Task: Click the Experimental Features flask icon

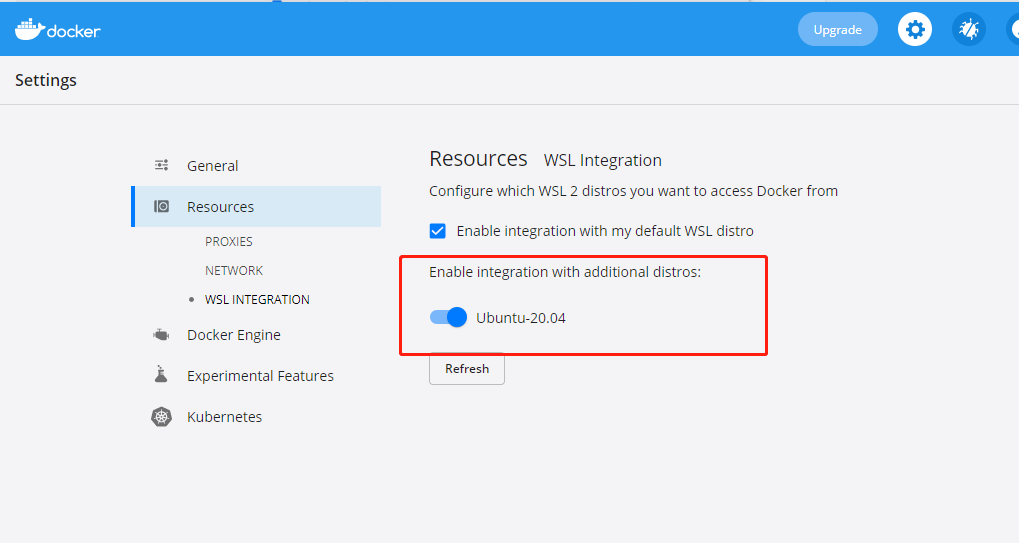Action: click(161, 374)
